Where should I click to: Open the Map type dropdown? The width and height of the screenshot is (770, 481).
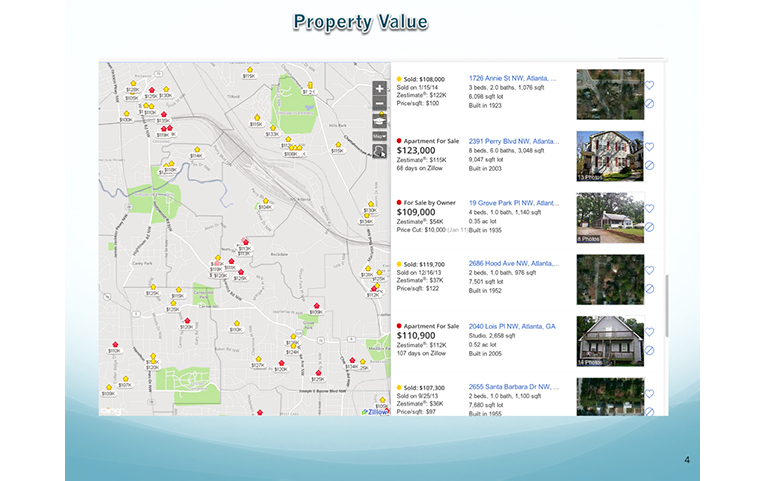[x=380, y=135]
